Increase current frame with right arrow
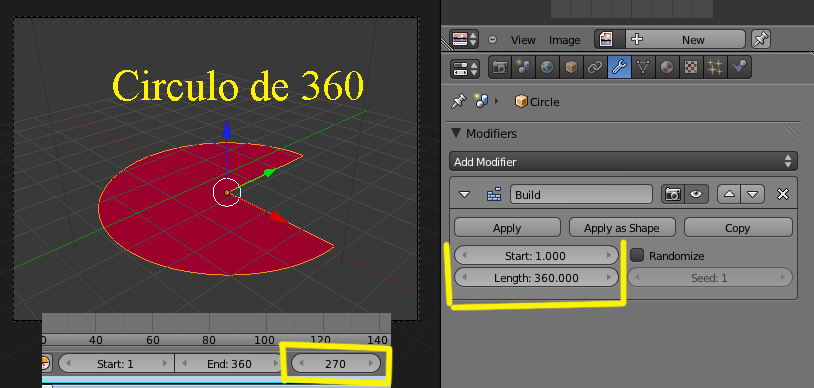Viewport: 814px width, 388px height. click(371, 363)
